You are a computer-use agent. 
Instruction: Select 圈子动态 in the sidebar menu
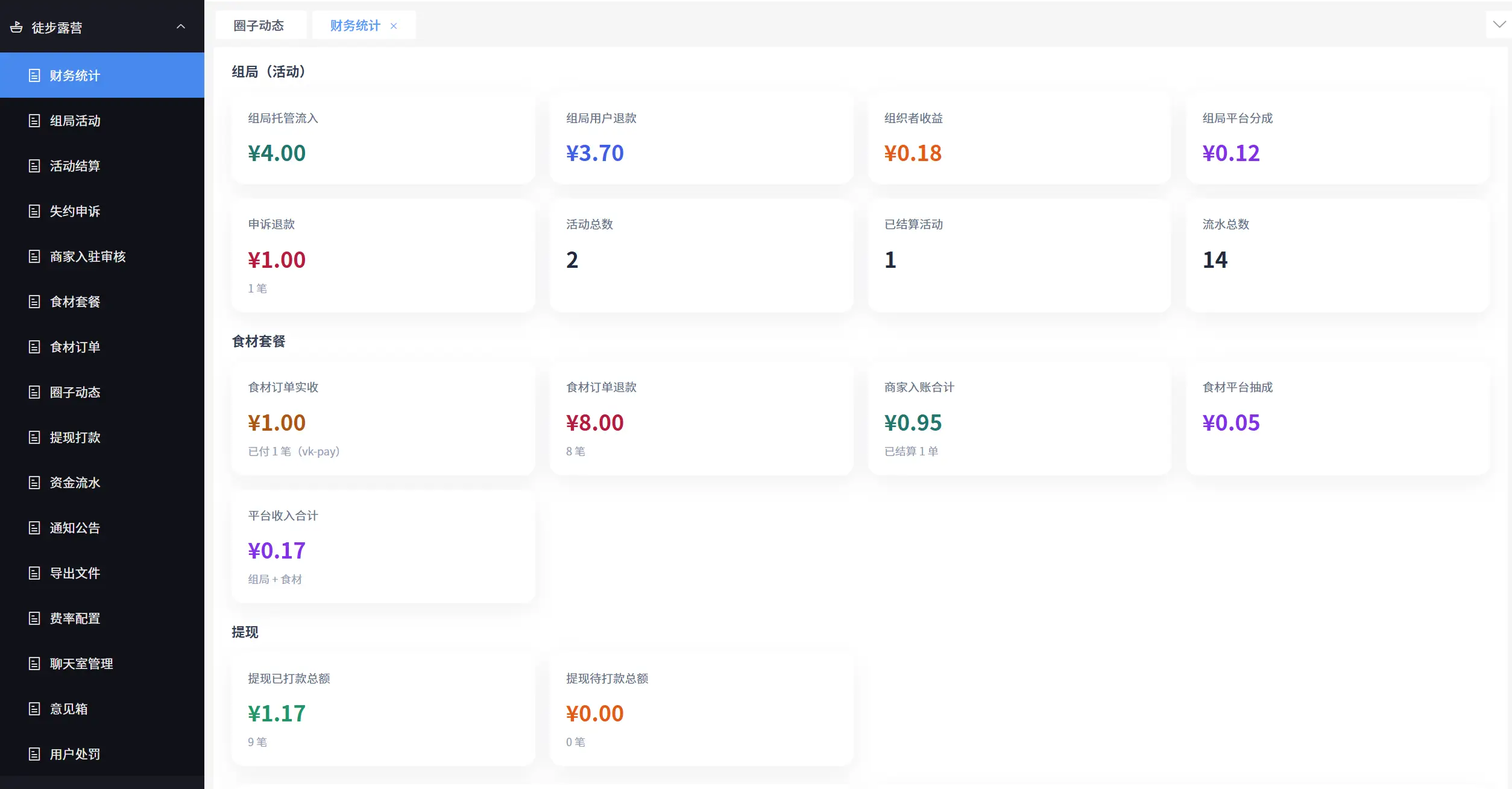[x=102, y=392]
